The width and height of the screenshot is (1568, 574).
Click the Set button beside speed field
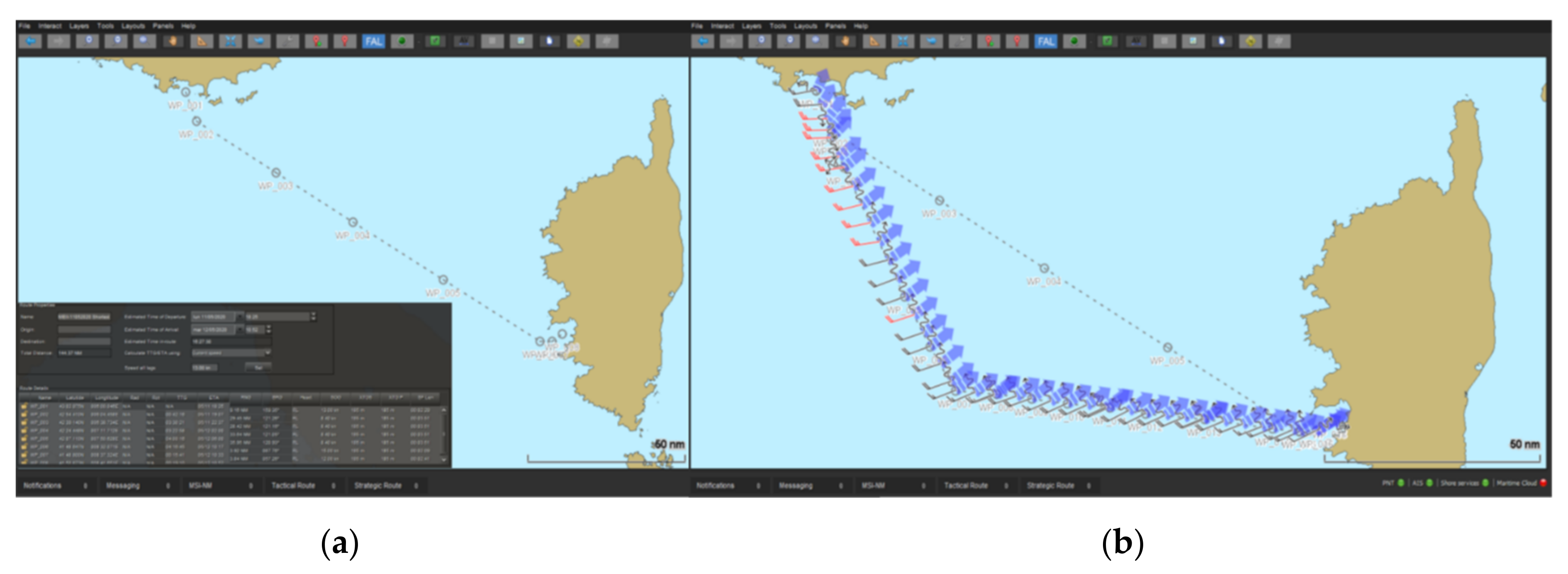pyautogui.click(x=258, y=367)
